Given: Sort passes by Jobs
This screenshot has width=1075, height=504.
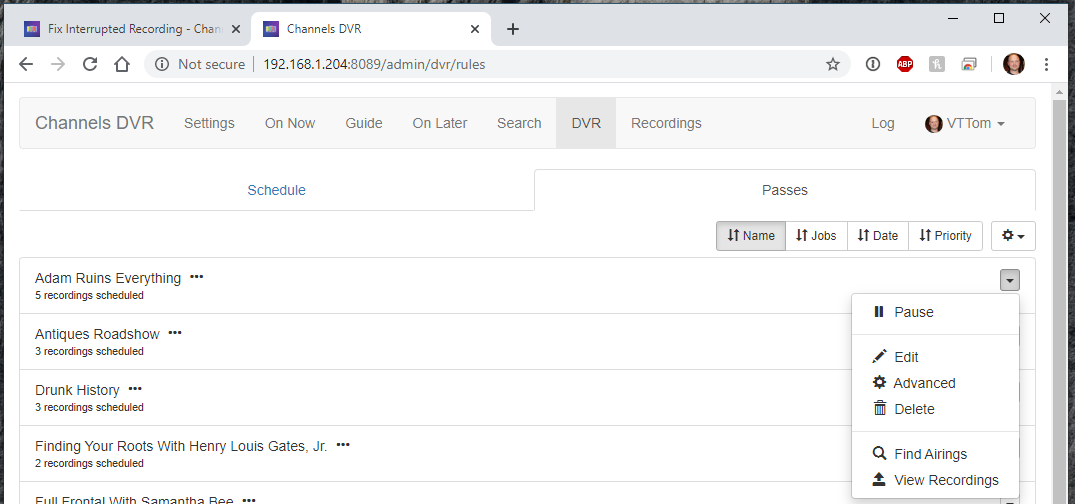Looking at the screenshot, I should point(816,236).
